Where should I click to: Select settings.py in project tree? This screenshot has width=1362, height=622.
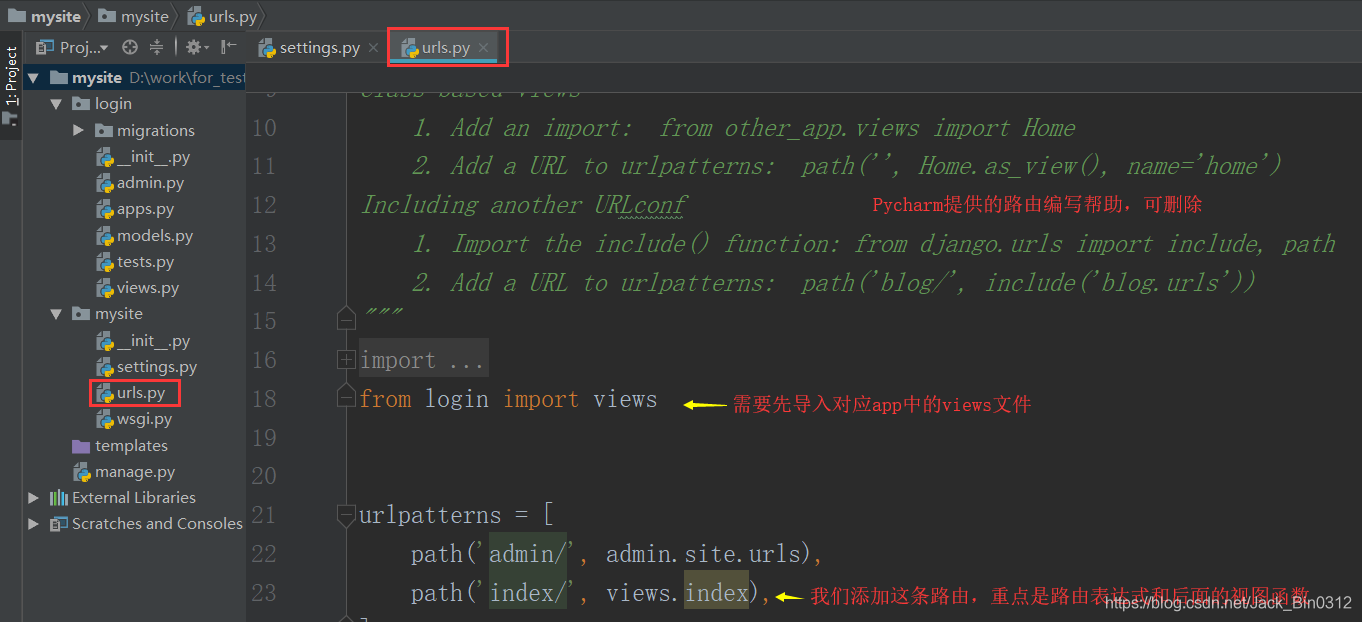pyautogui.click(x=147, y=367)
